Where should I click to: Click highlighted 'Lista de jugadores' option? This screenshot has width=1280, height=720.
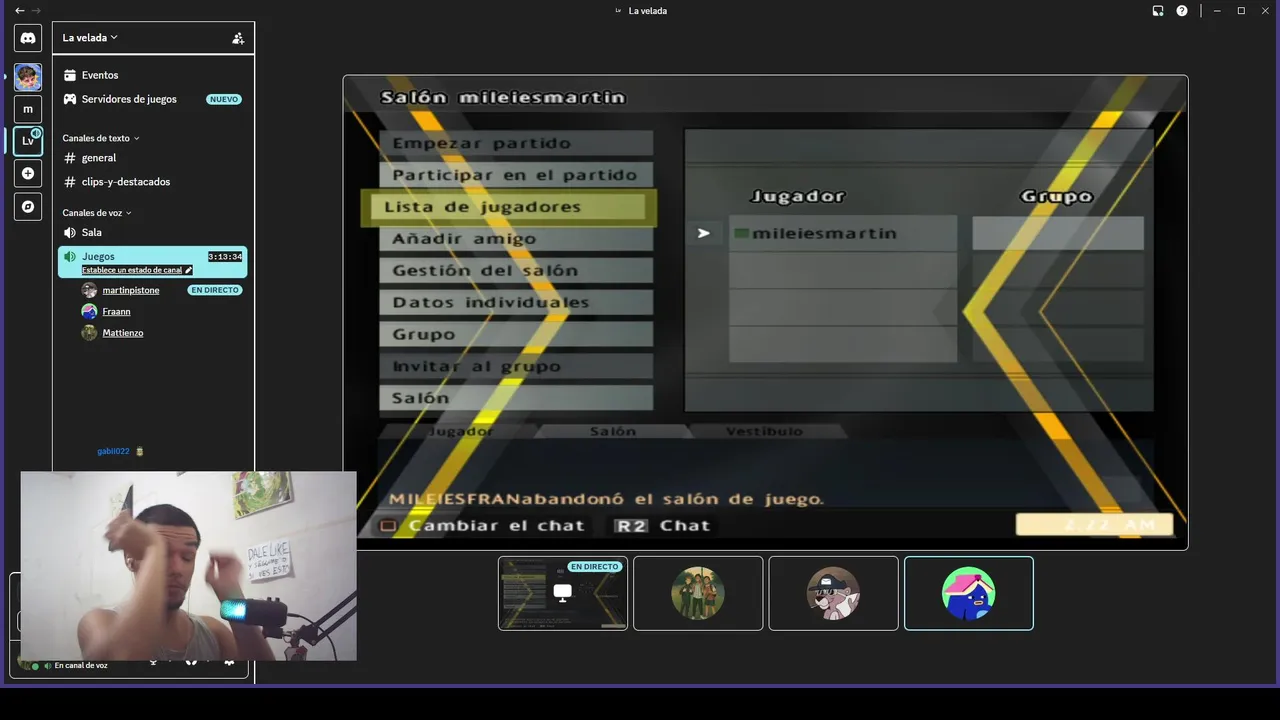[x=508, y=207]
